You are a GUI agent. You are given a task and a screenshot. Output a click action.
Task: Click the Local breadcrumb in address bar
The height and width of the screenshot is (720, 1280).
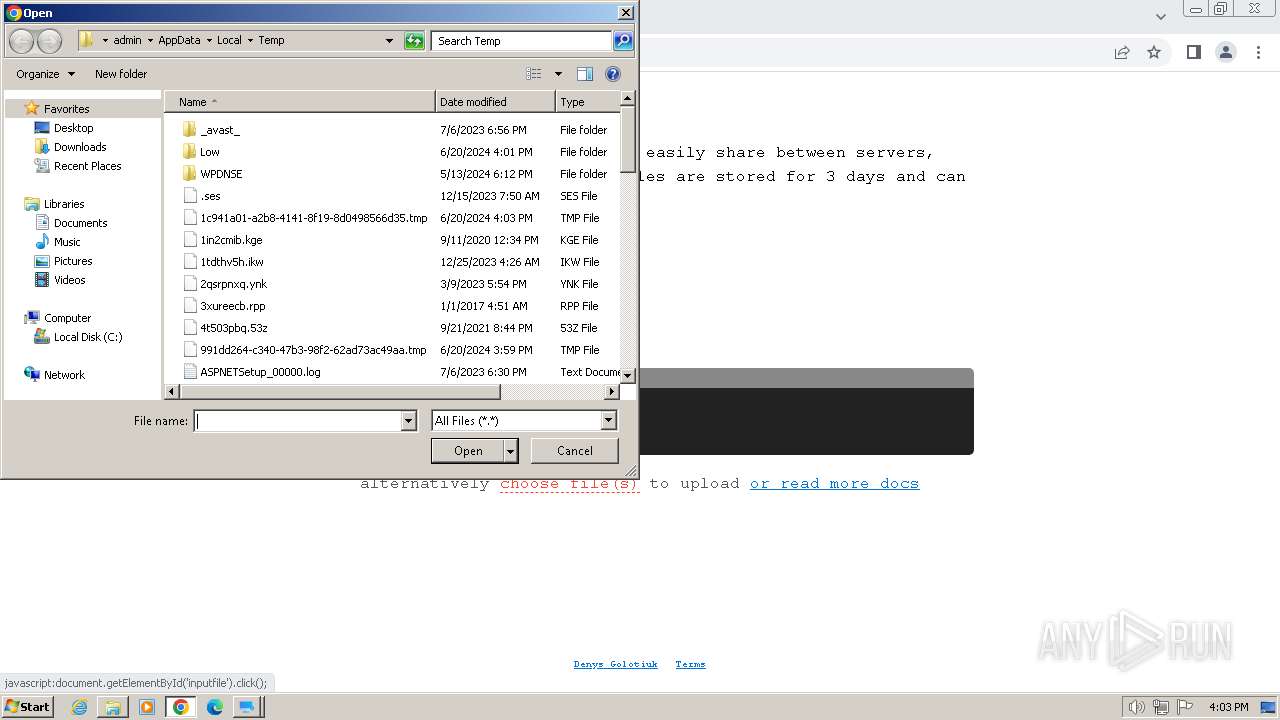(229, 41)
